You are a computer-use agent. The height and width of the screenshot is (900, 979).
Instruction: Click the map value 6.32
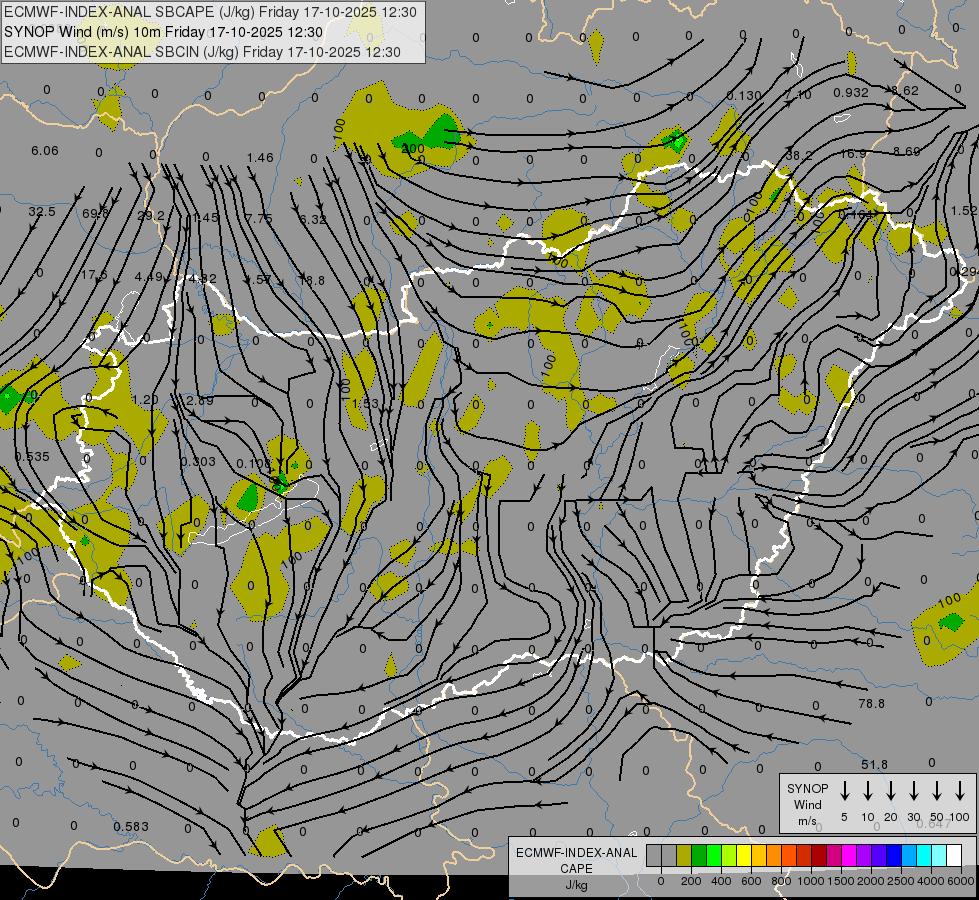point(312,219)
